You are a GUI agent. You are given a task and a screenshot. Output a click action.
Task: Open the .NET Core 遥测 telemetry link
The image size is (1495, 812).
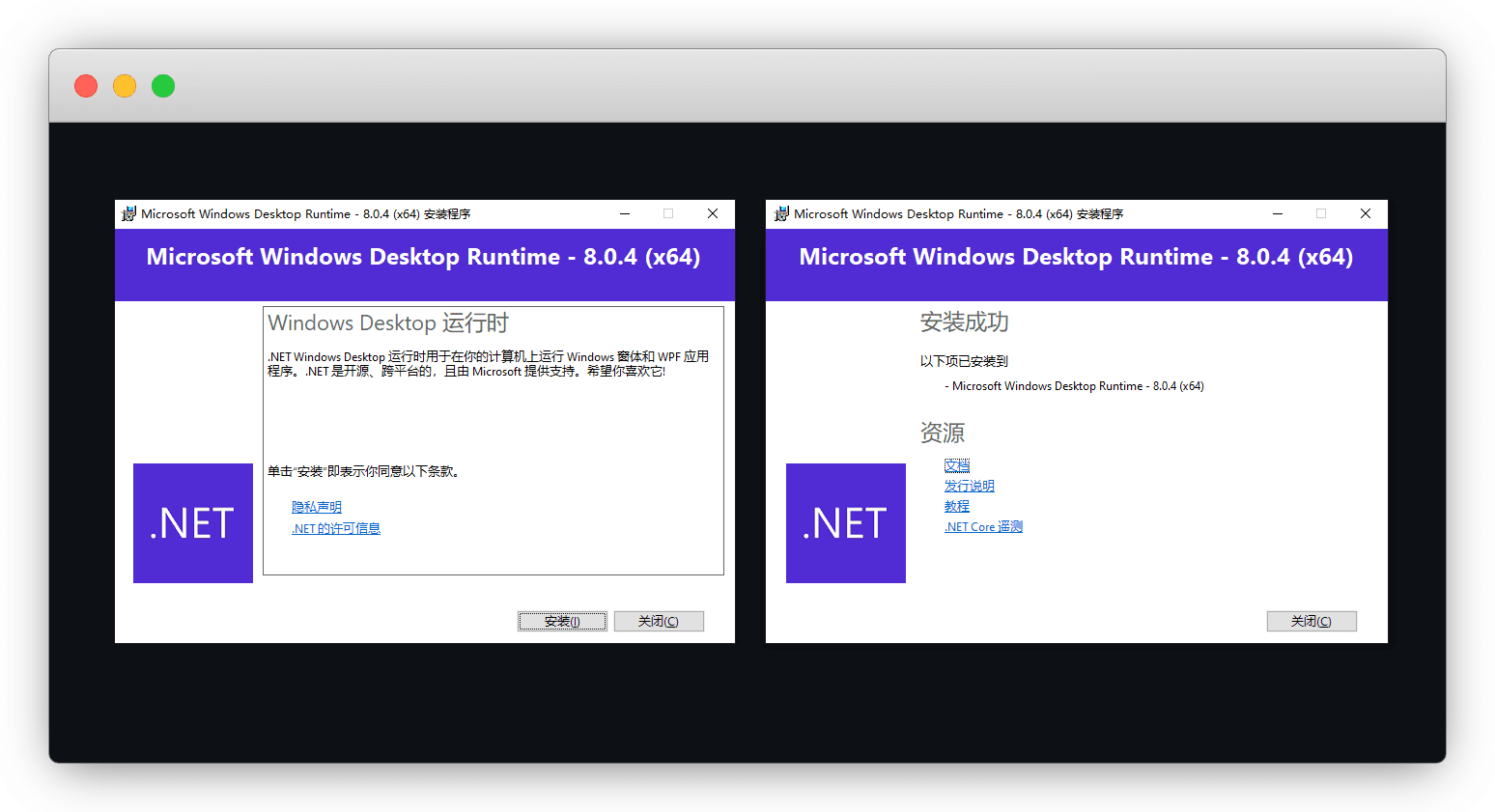point(983,526)
